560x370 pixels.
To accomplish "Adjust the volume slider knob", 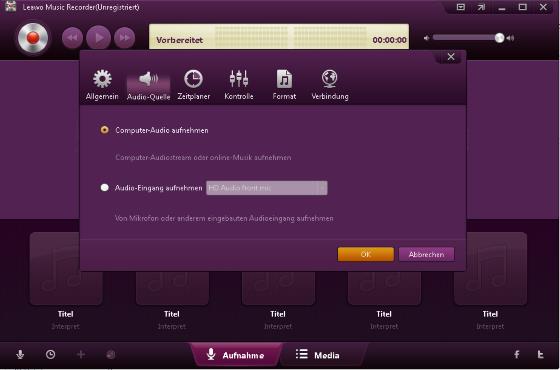I will point(499,38).
